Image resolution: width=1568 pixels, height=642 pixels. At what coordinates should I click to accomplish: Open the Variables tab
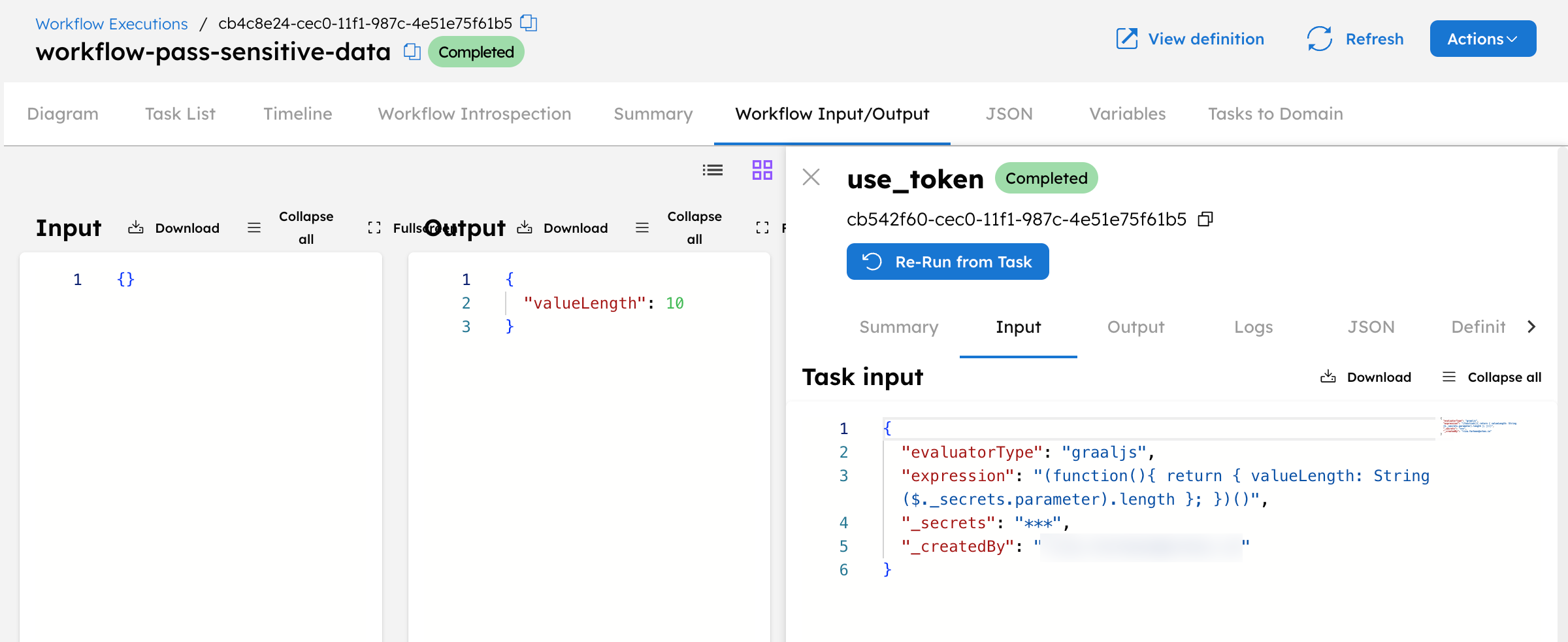pos(1128,114)
